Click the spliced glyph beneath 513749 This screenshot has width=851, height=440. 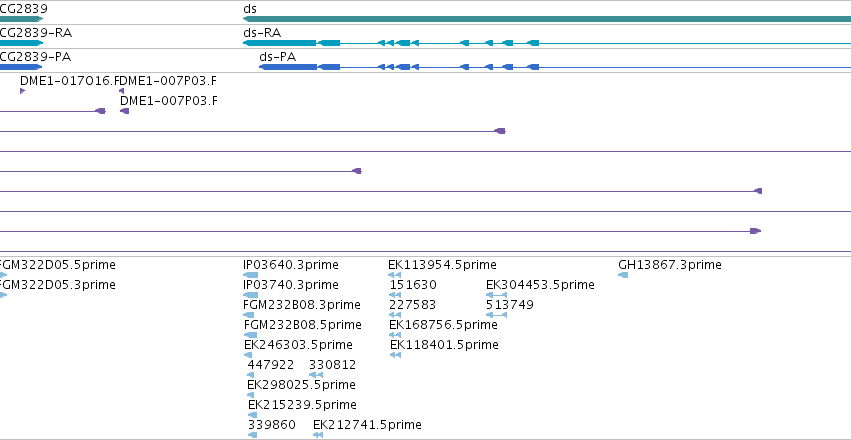pos(497,315)
